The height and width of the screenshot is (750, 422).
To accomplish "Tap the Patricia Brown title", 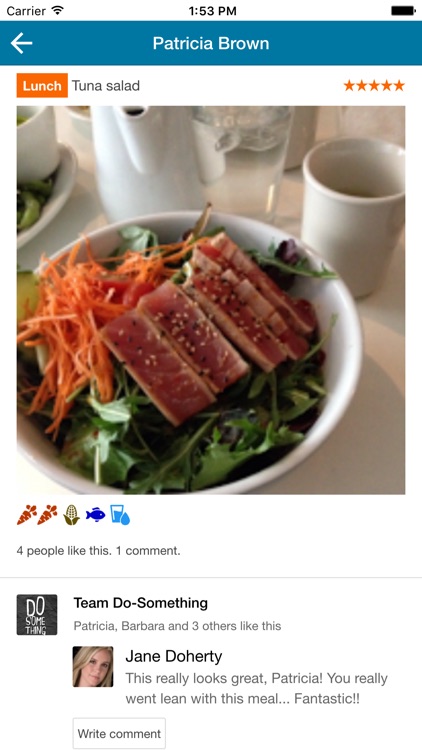I will coord(211,44).
